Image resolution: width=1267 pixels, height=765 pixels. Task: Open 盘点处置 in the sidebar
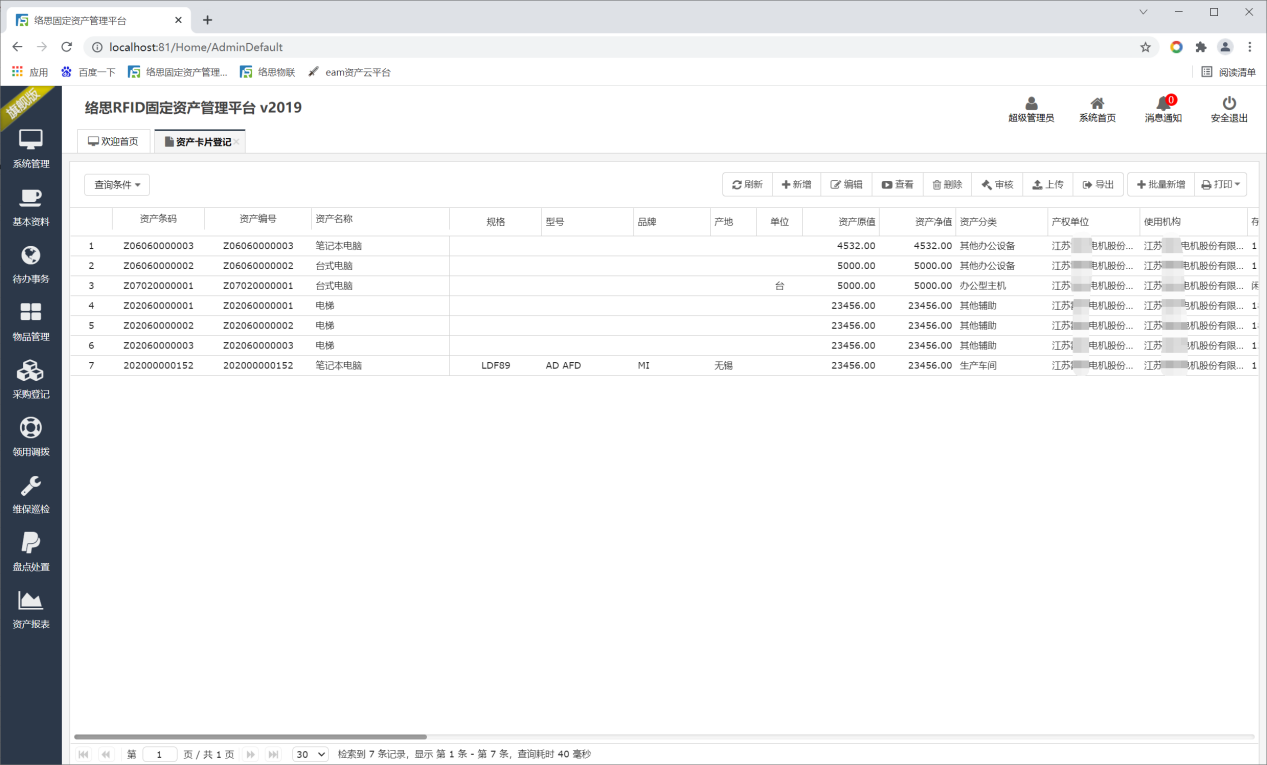click(x=31, y=552)
